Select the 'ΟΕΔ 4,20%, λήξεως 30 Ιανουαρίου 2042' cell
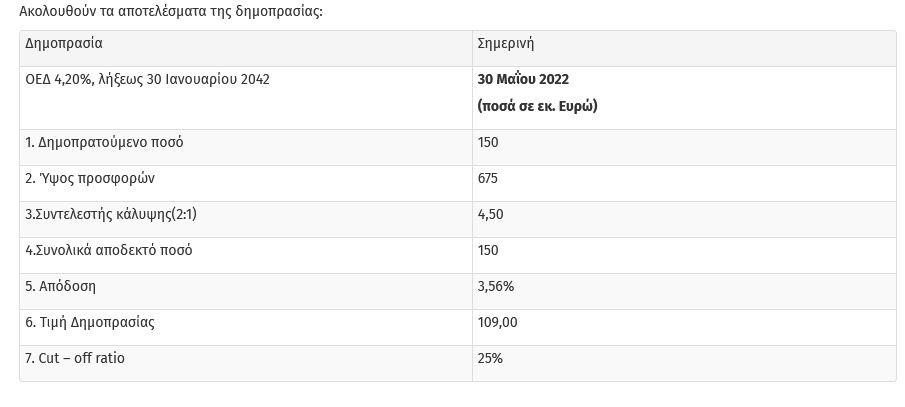The image size is (905, 407). pos(147,79)
